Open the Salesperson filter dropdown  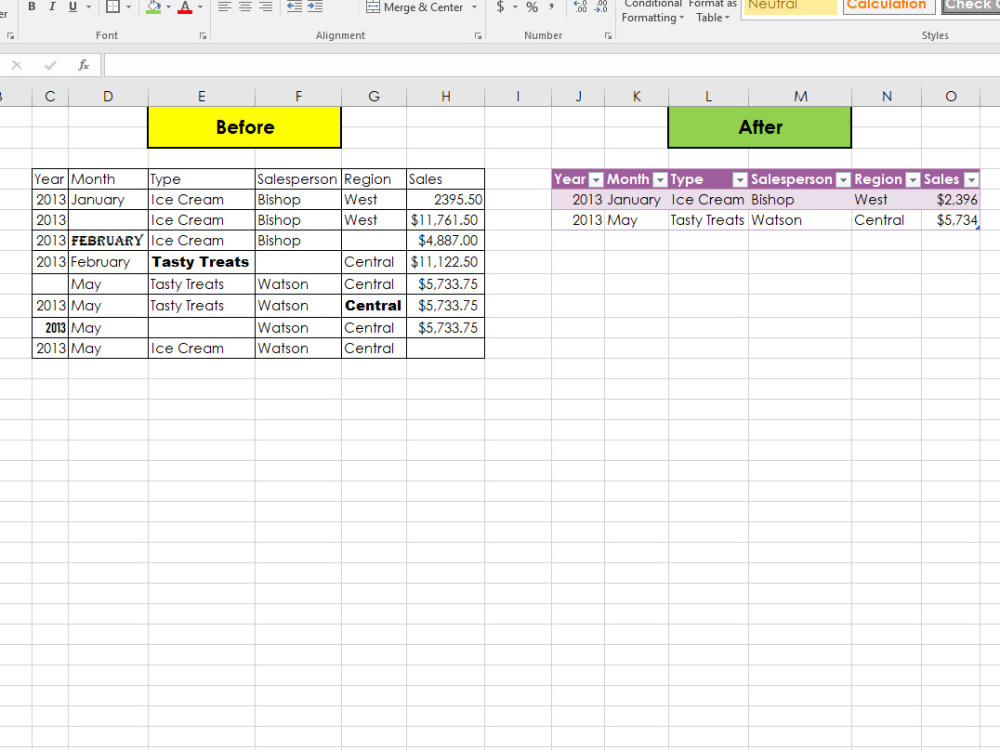tap(843, 180)
